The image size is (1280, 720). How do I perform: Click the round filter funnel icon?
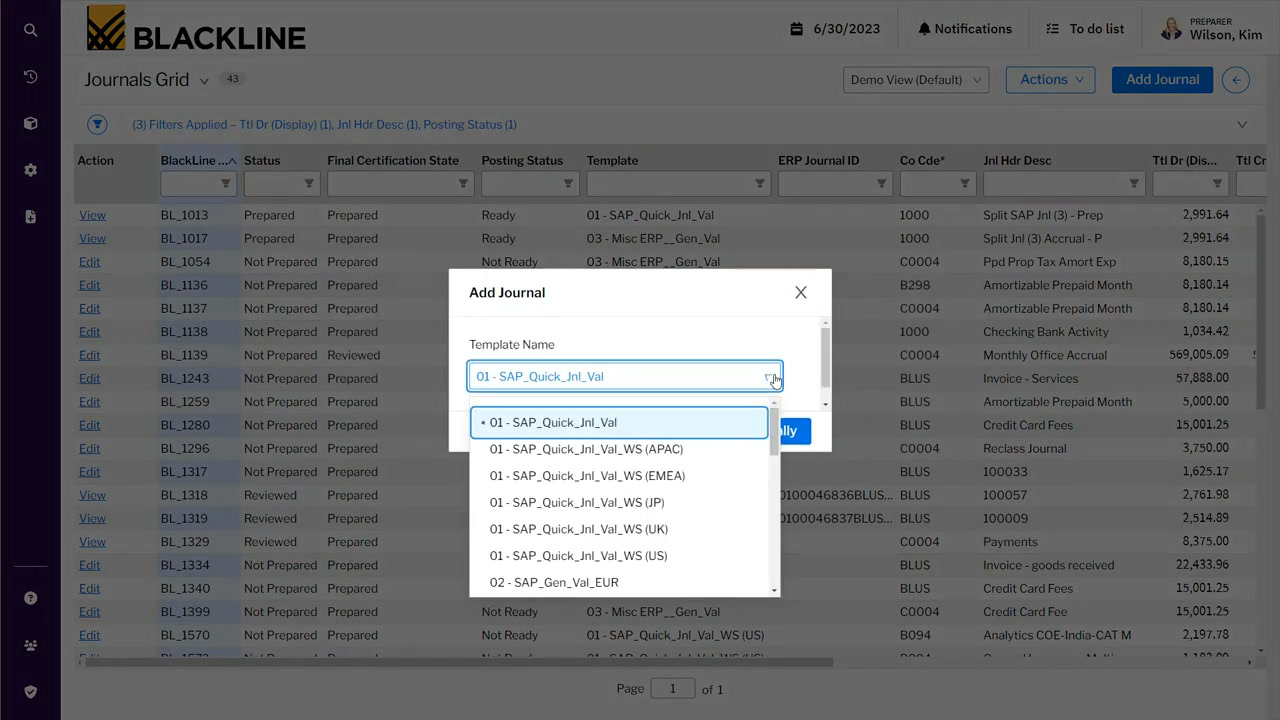click(97, 125)
